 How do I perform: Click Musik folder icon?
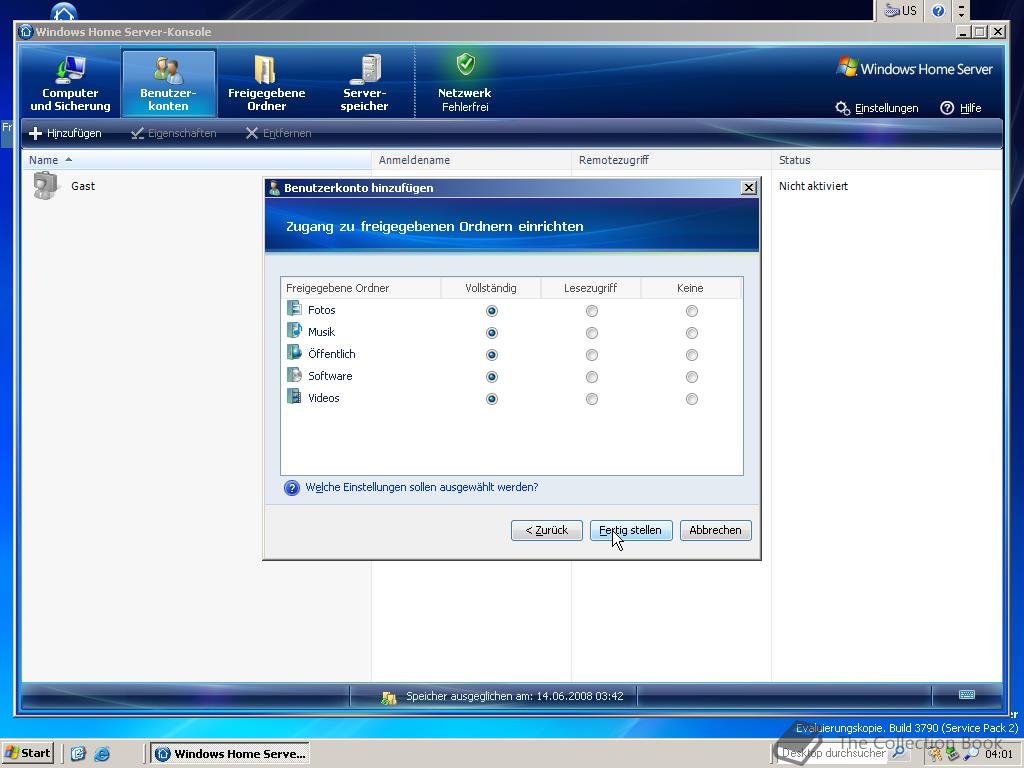pyautogui.click(x=295, y=330)
